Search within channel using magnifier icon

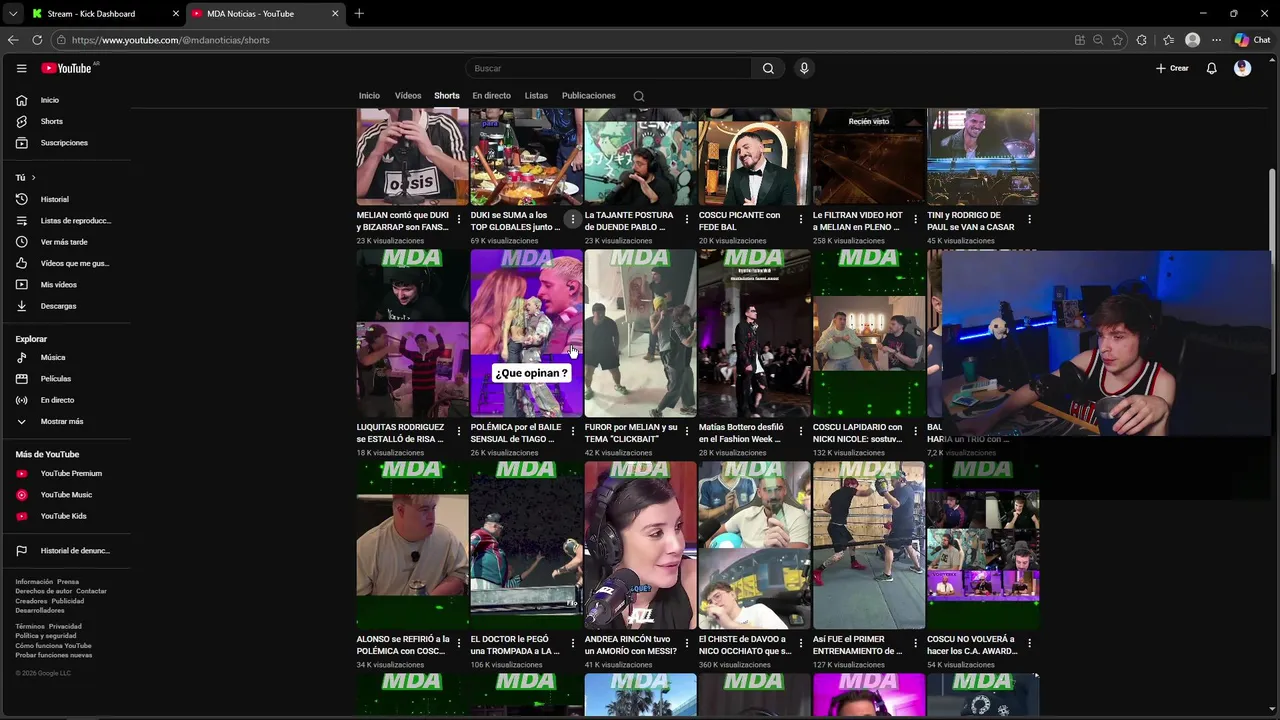pyautogui.click(x=639, y=96)
